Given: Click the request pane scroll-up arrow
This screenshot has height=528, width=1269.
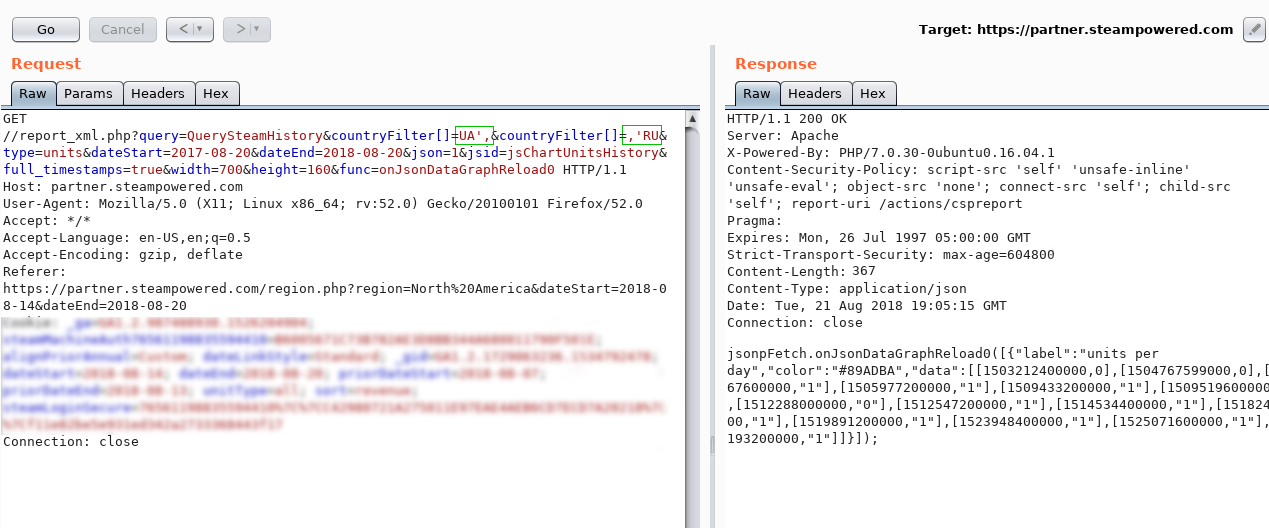Looking at the screenshot, I should 692,118.
